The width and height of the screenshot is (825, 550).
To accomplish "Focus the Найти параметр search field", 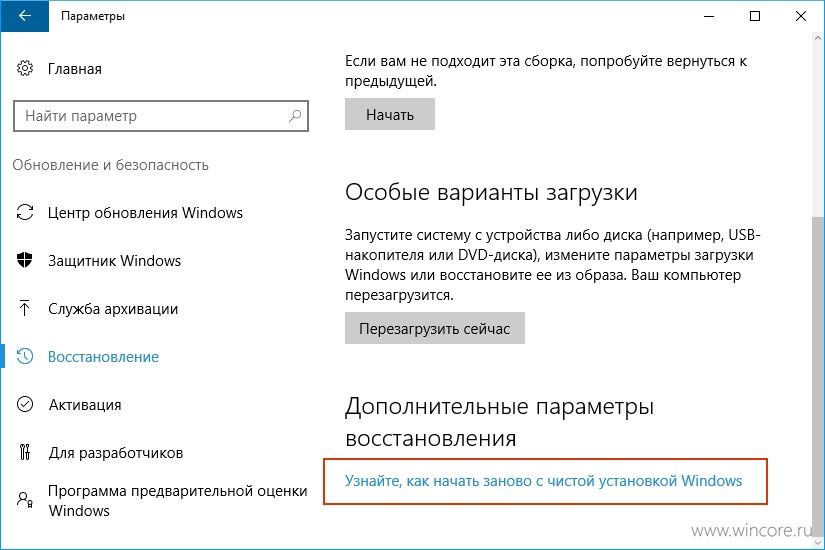I will [x=161, y=116].
